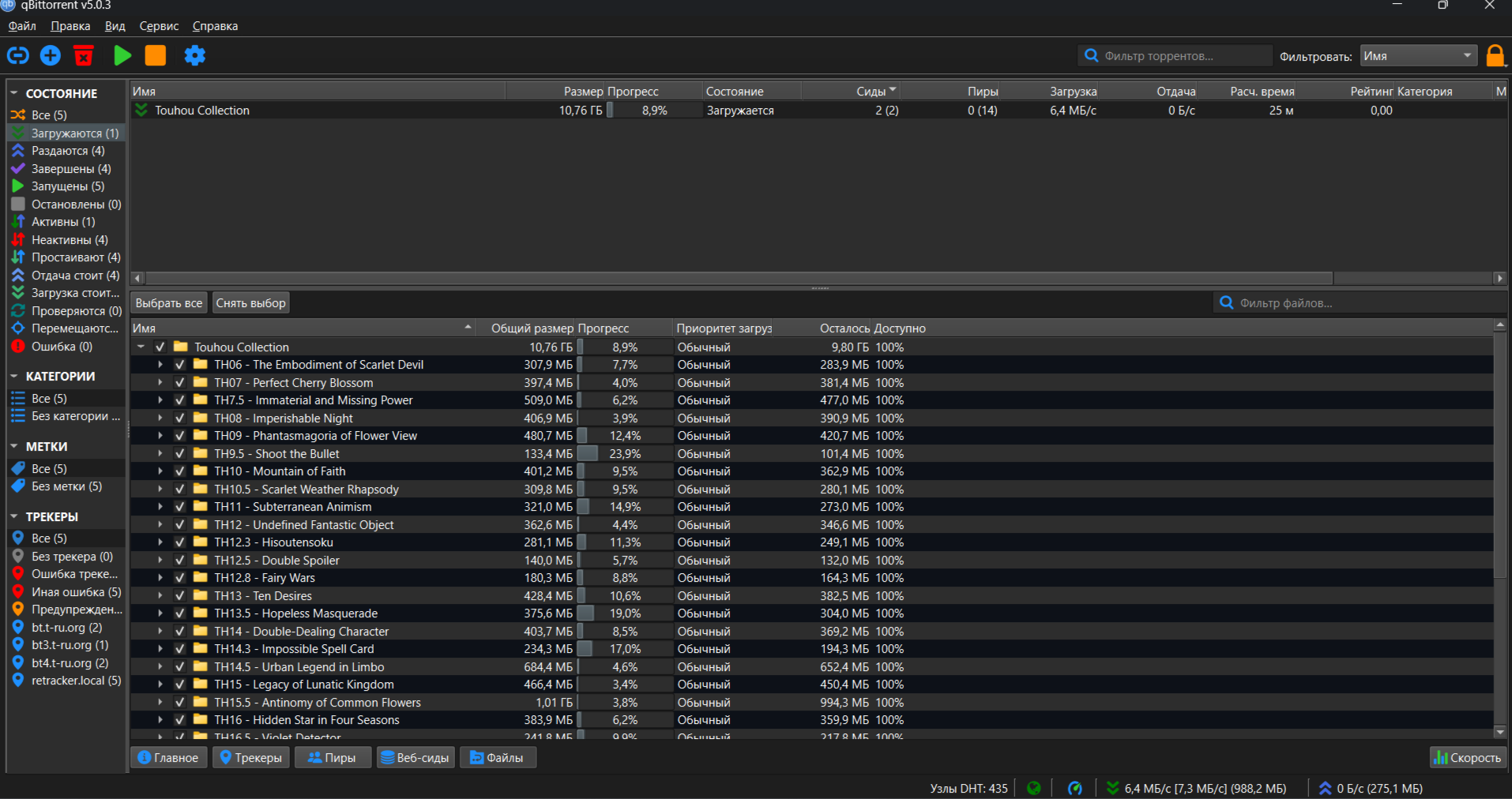Click the Touhou Collection torrent progress bar
1512x799 pixels.
(654, 111)
